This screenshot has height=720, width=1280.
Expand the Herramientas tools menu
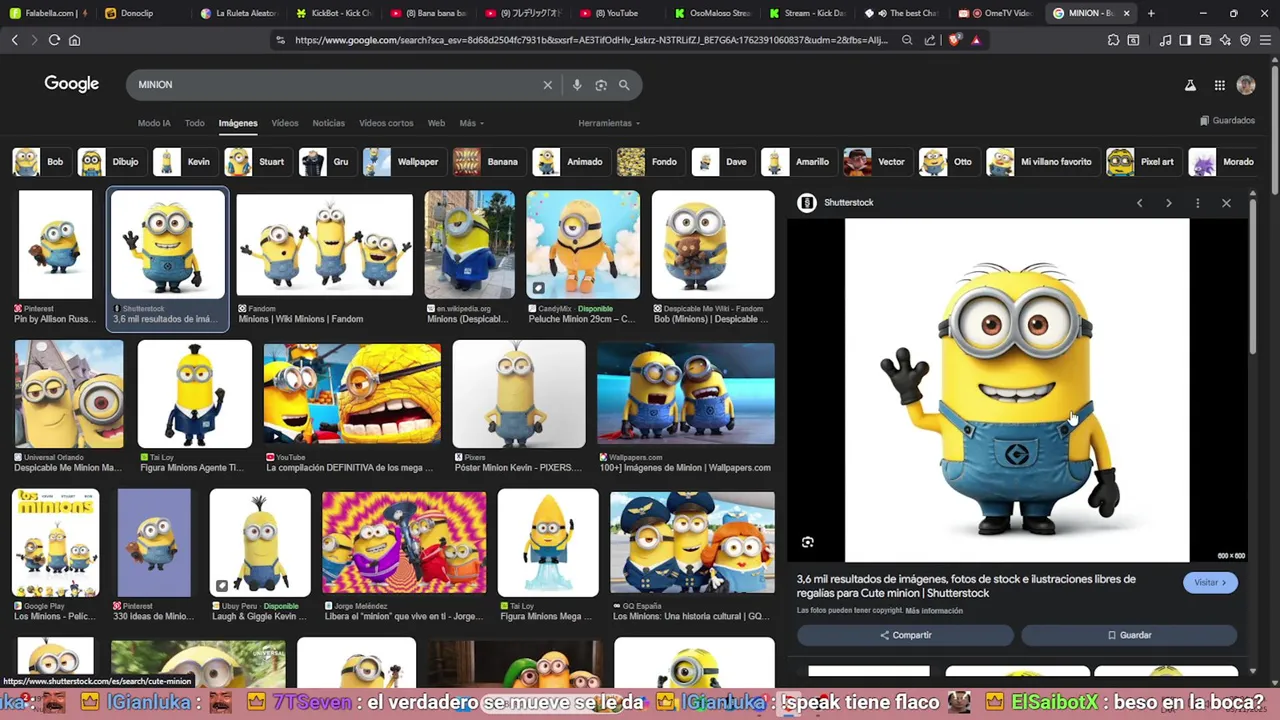click(x=607, y=123)
